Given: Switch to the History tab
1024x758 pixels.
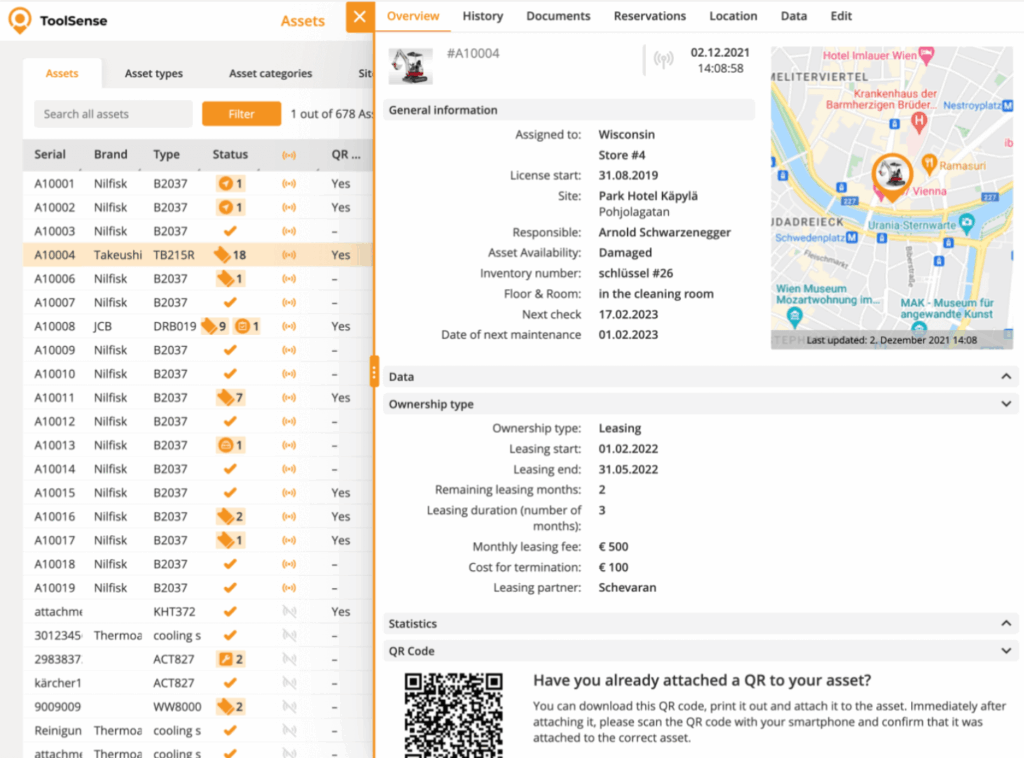Looking at the screenshot, I should [483, 16].
